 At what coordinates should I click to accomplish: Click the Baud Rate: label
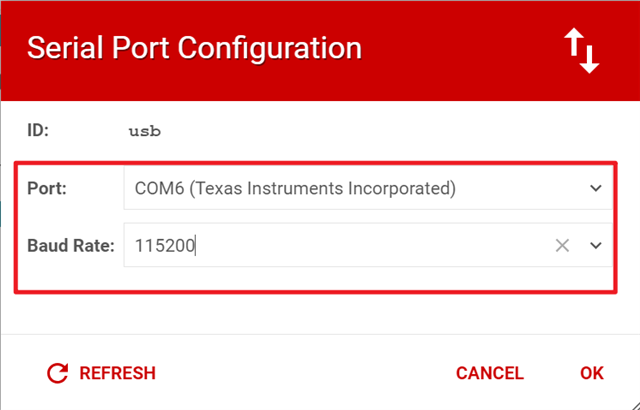[x=71, y=246]
